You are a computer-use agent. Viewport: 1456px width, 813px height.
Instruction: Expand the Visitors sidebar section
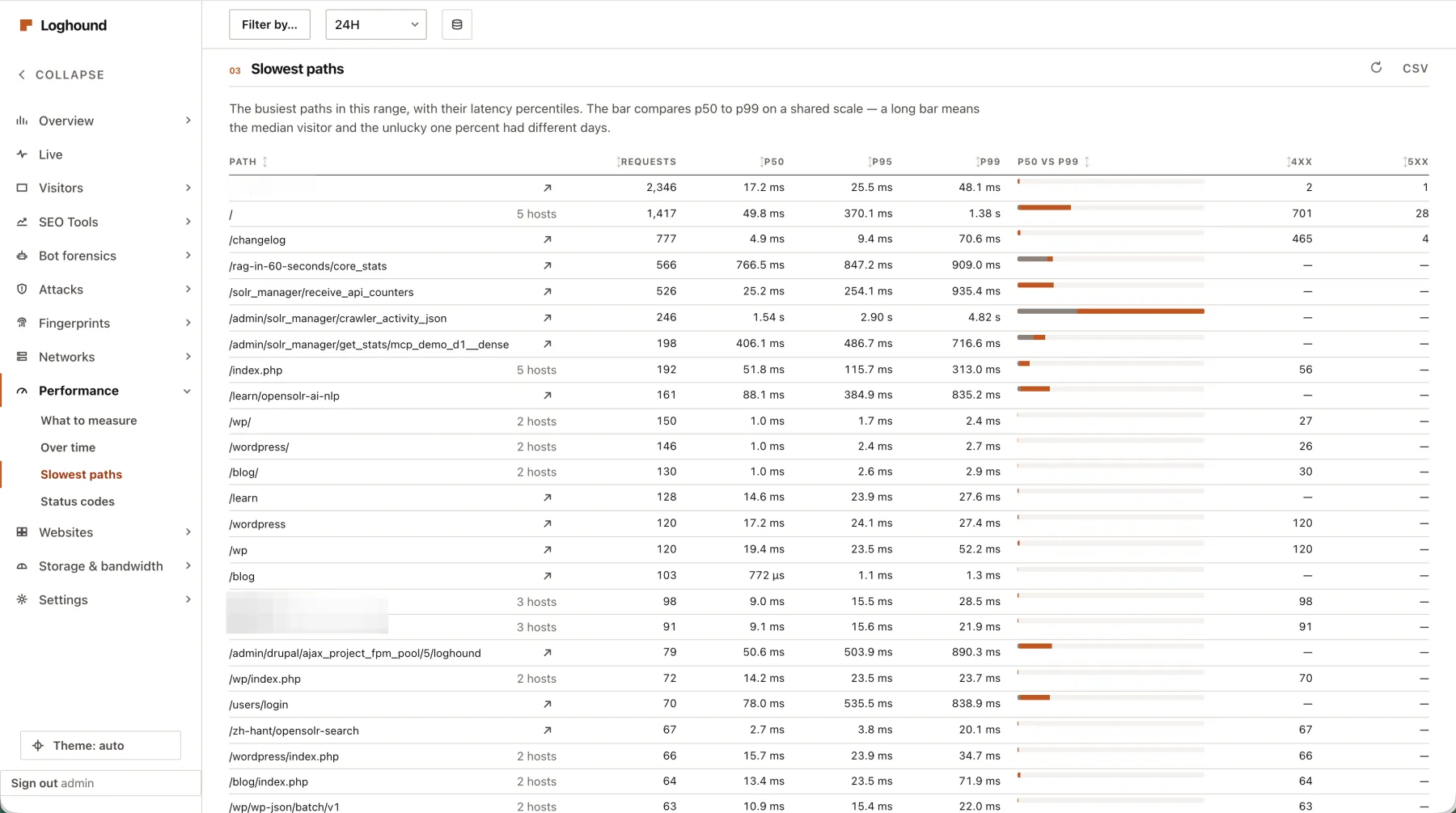coord(188,188)
